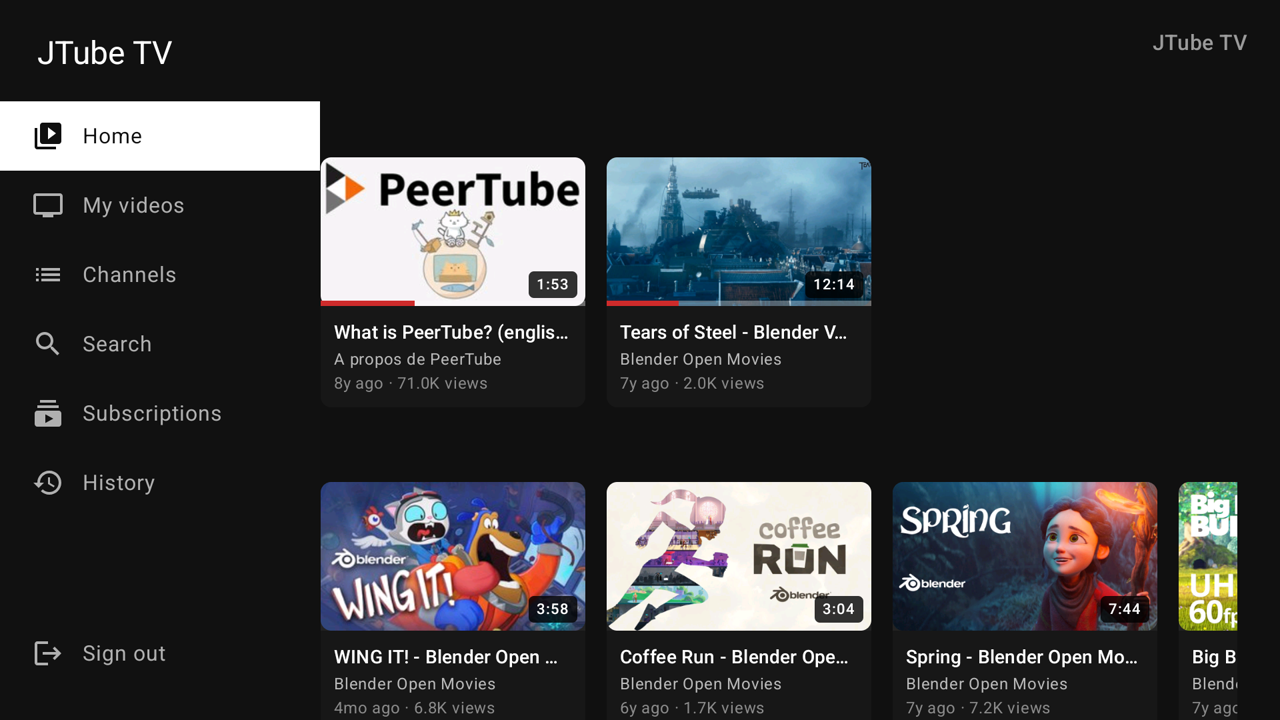This screenshot has height=720, width=1280.
Task: Open the Spring Blender Open Movie thumbnail
Action: [x=1025, y=556]
